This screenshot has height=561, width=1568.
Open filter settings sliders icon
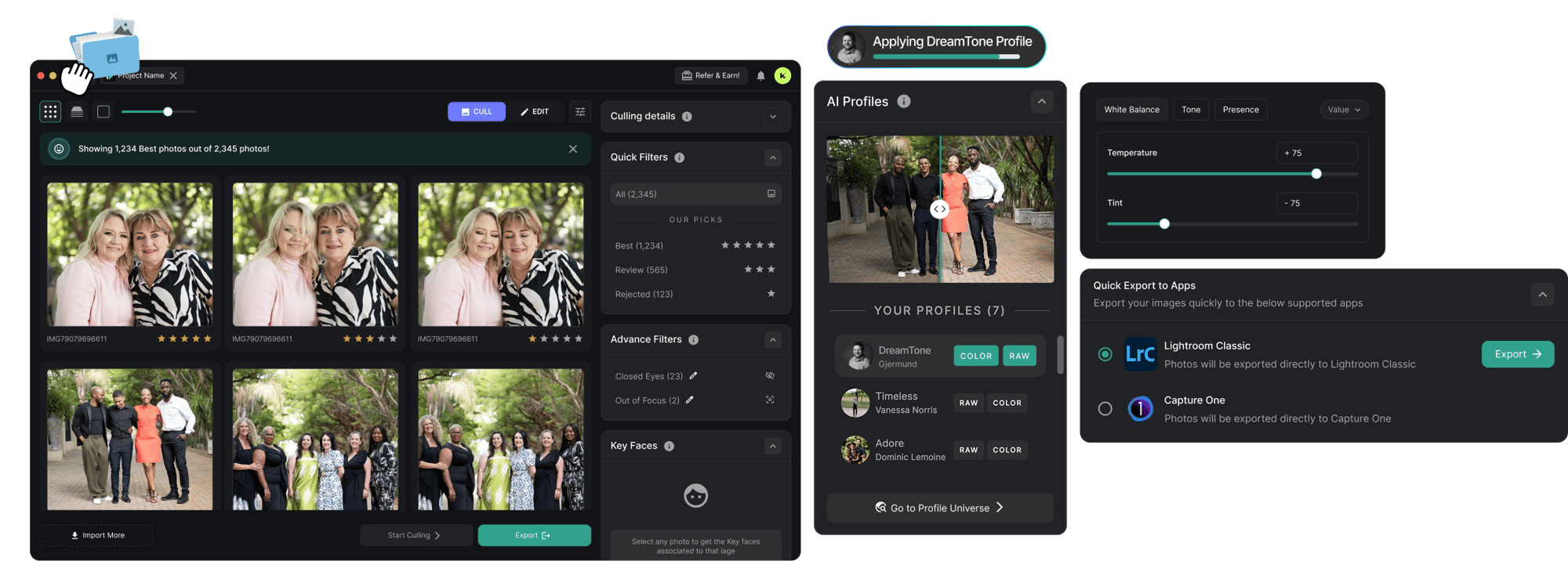click(580, 112)
